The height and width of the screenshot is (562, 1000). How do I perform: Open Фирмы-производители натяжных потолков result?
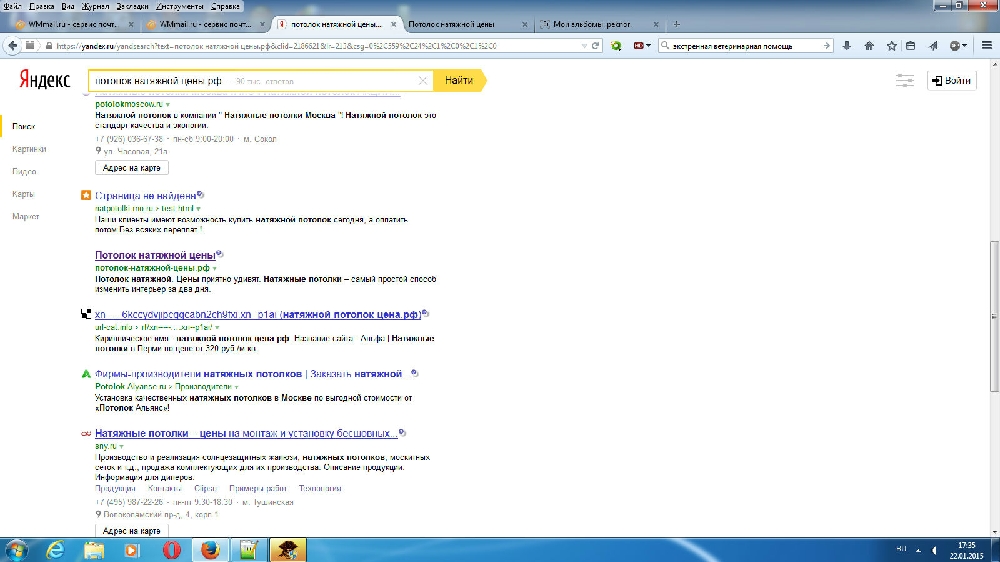pos(249,374)
